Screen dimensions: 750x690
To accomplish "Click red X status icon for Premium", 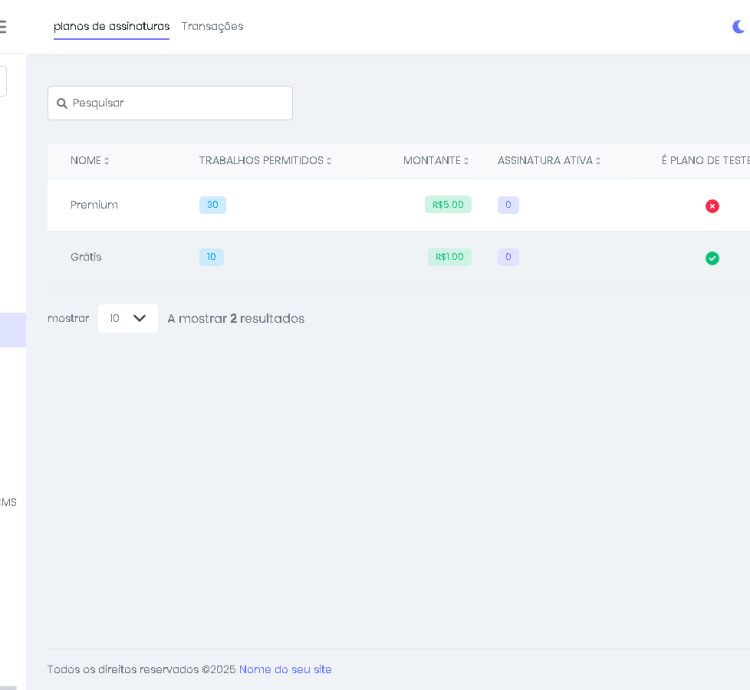I will pyautogui.click(x=712, y=206).
